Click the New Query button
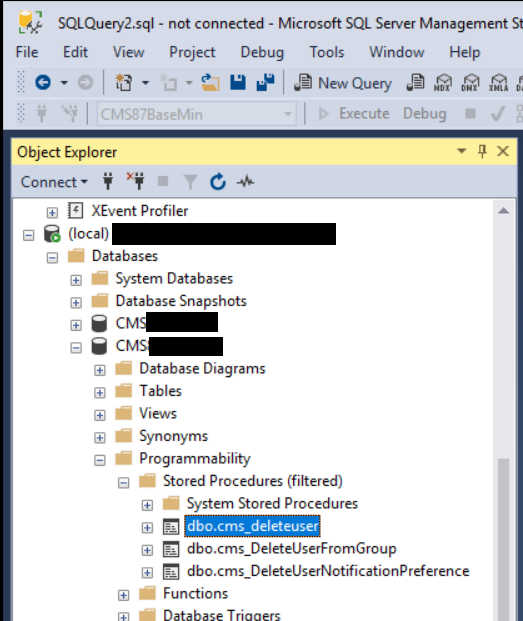The image size is (523, 621). [343, 83]
